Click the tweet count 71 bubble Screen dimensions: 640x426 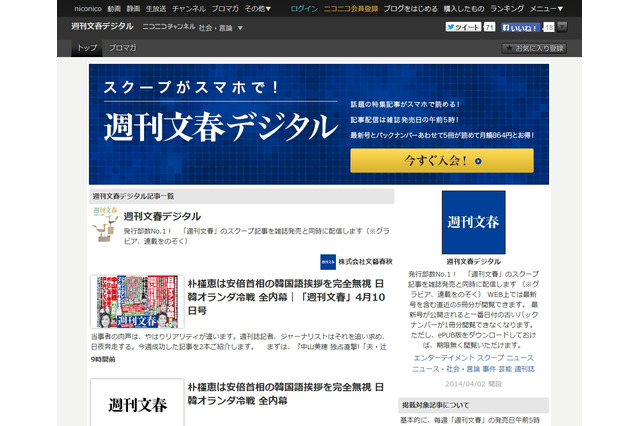tap(489, 27)
